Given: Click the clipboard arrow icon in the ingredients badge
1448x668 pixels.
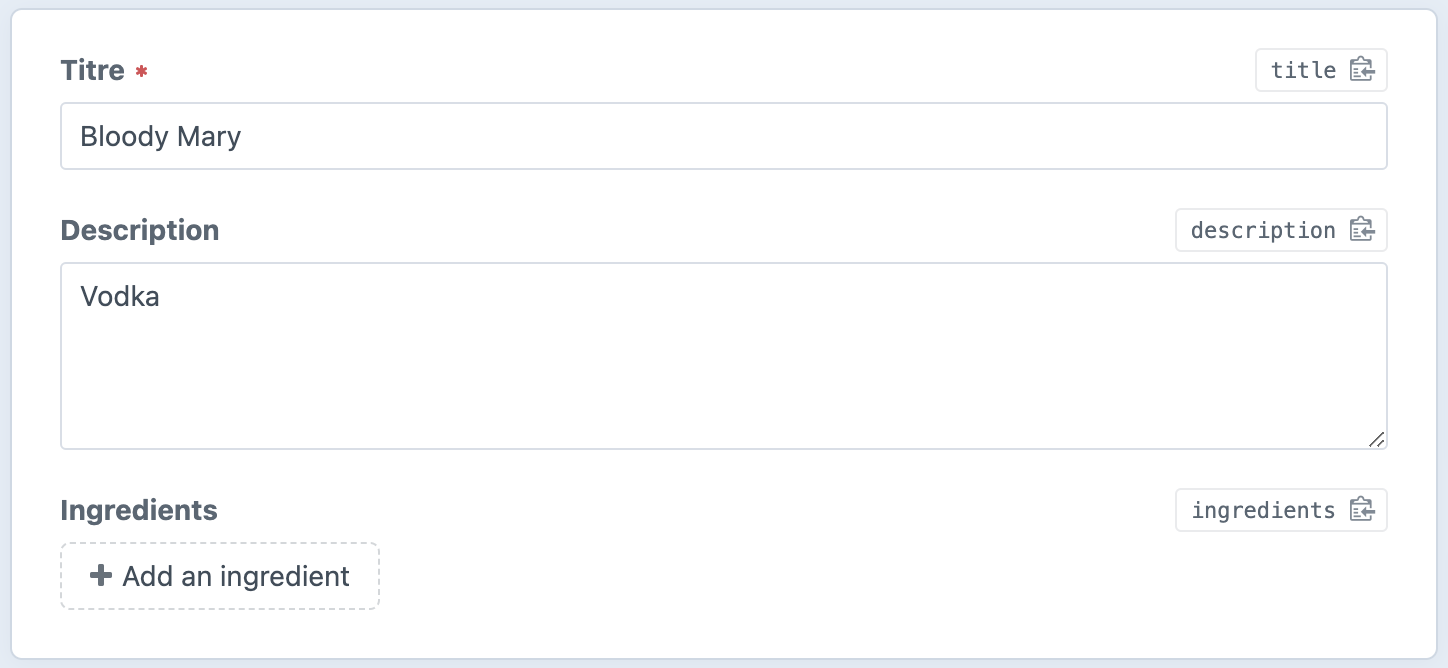Looking at the screenshot, I should click(1362, 510).
